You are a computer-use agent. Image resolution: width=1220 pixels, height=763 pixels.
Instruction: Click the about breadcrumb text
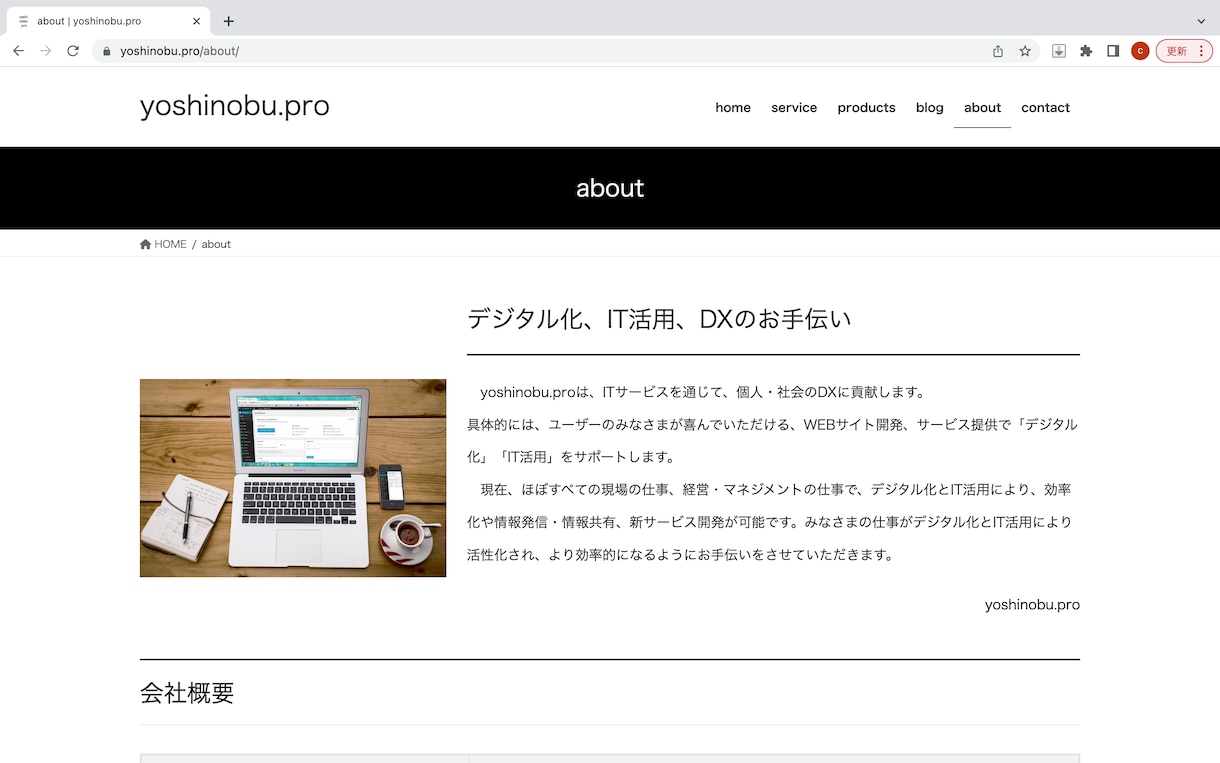[216, 244]
